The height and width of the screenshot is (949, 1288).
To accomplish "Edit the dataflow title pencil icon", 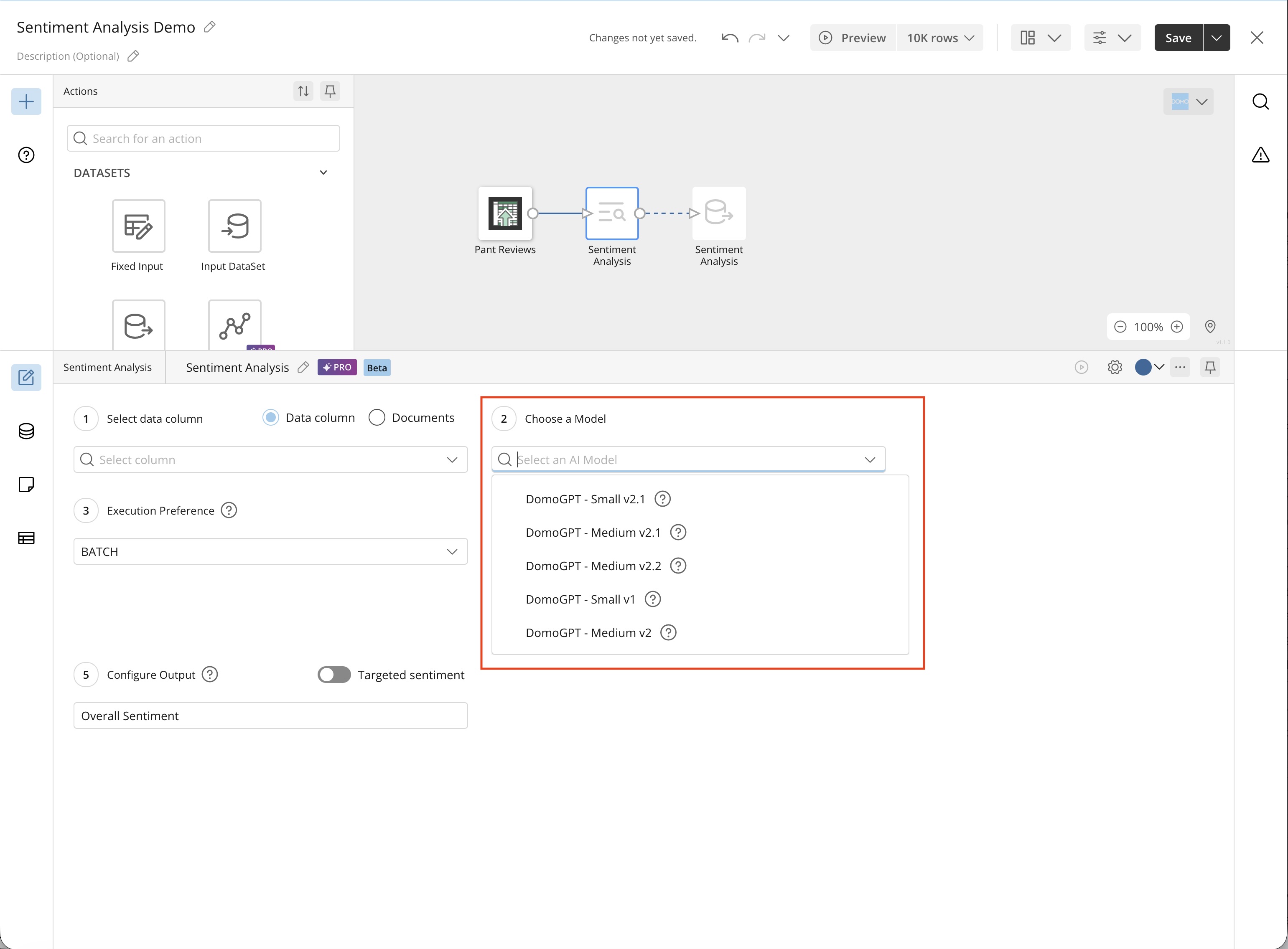I will click(210, 27).
